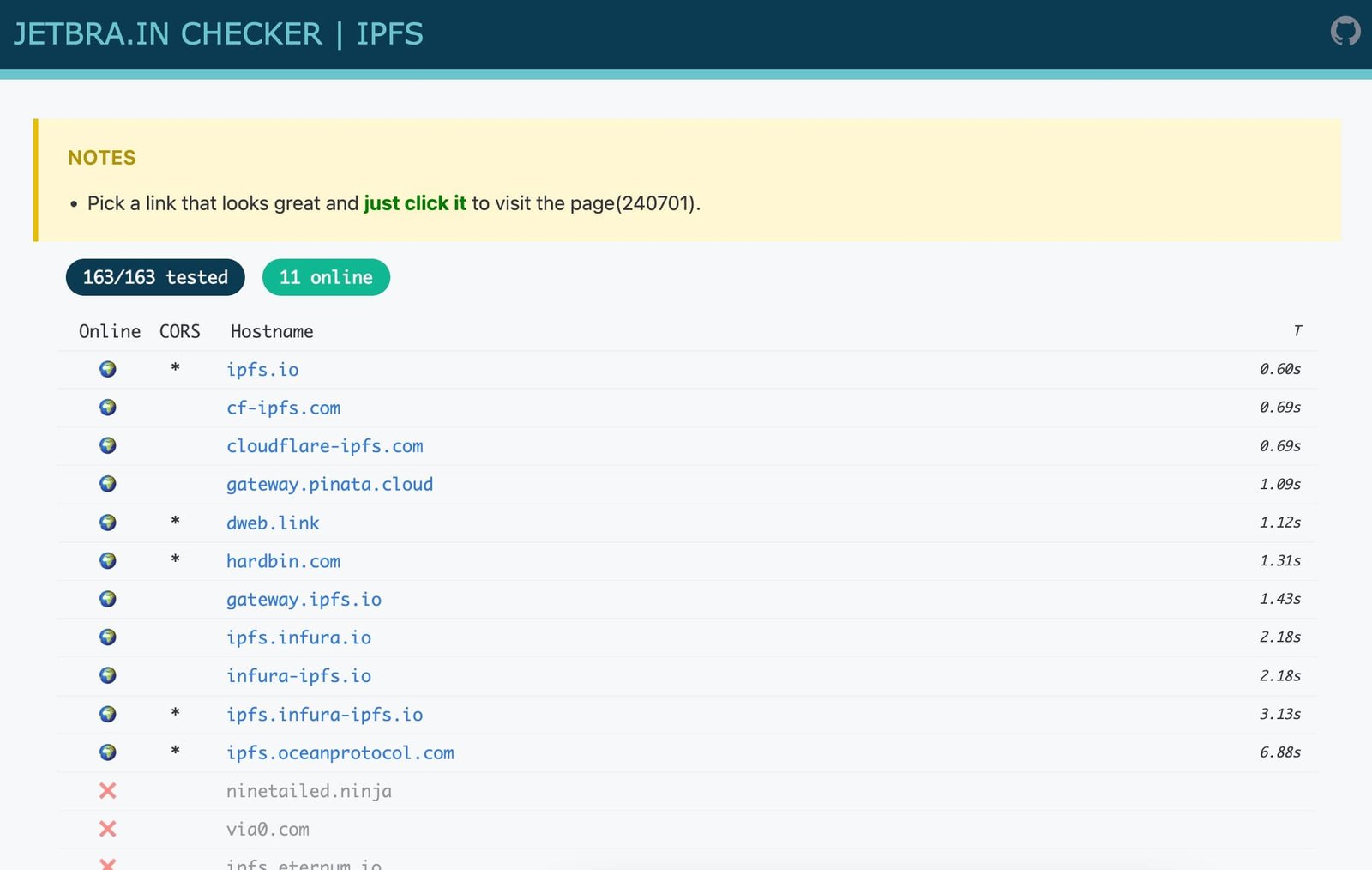Click the globe icon for ipfs.infura.io
The height and width of the screenshot is (870, 1372).
(x=108, y=637)
